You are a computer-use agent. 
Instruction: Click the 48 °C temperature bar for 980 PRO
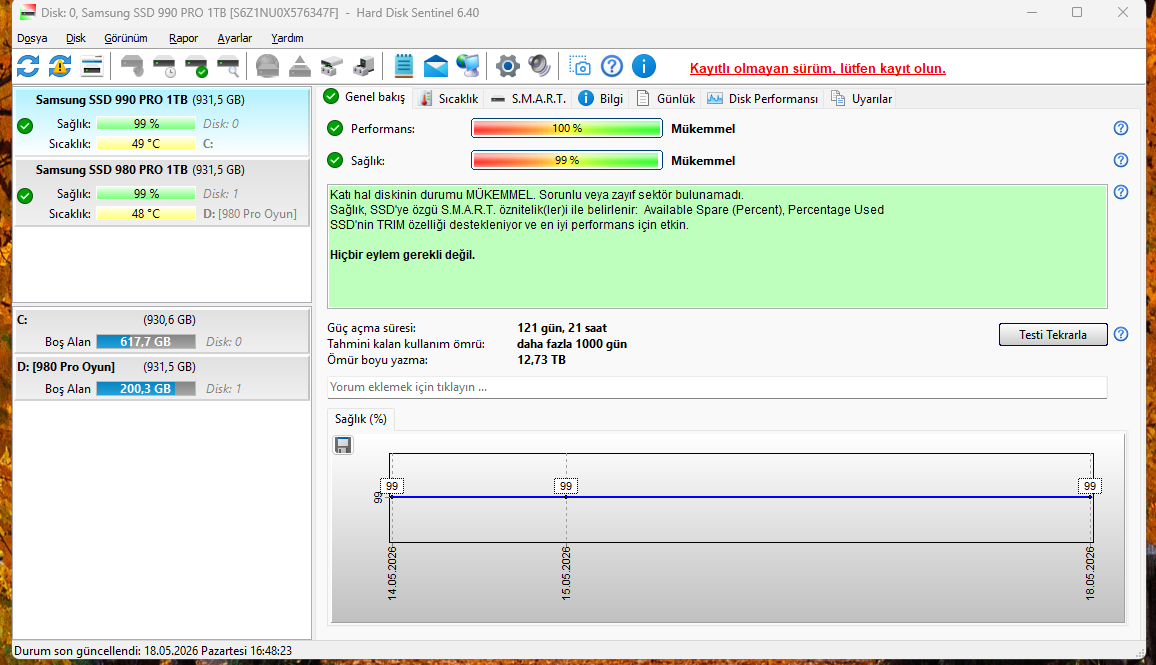tap(146, 214)
